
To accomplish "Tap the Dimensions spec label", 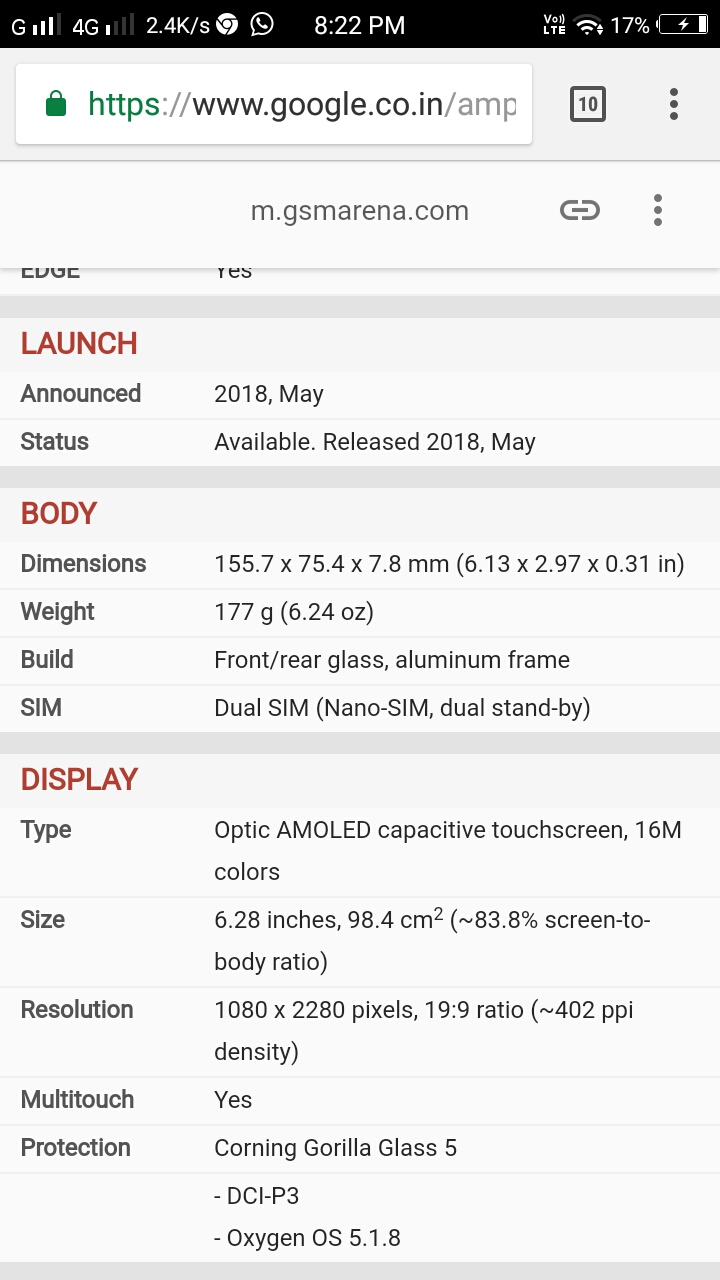I will (x=83, y=563).
